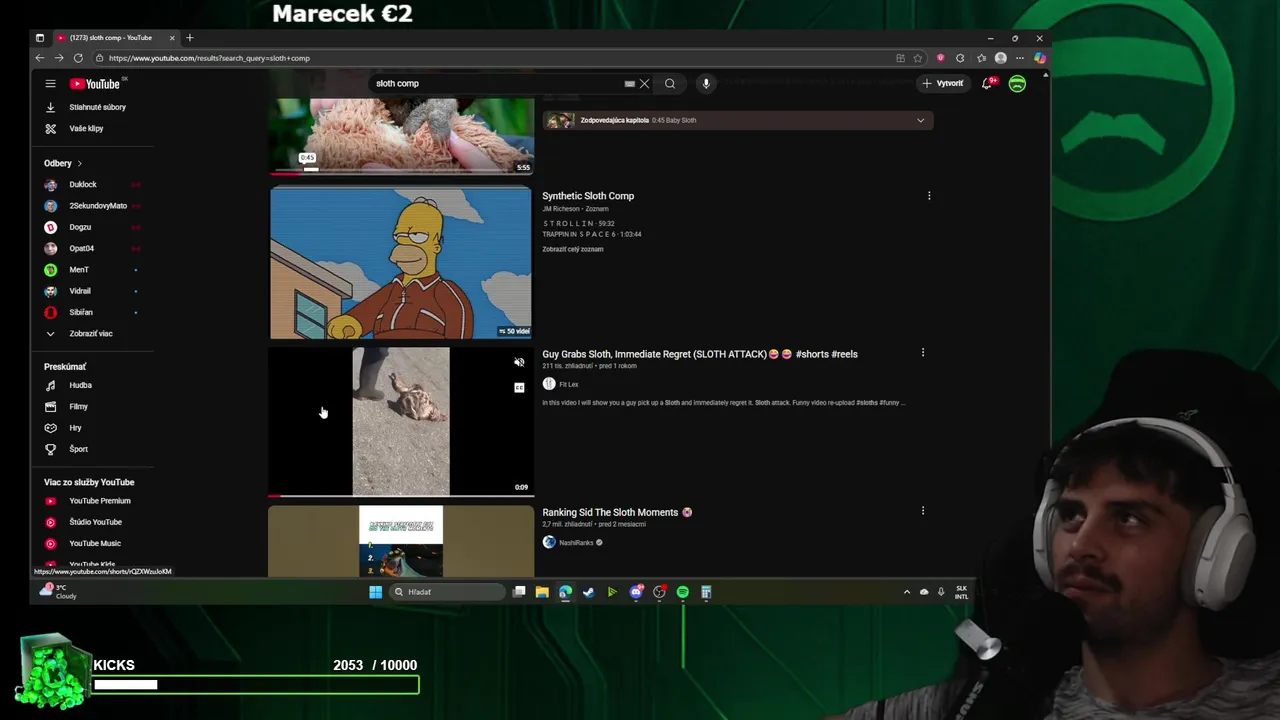Viewport: 1280px width, 720px height.
Task: Open Sibiřan channel subscription
Action: pos(81,312)
